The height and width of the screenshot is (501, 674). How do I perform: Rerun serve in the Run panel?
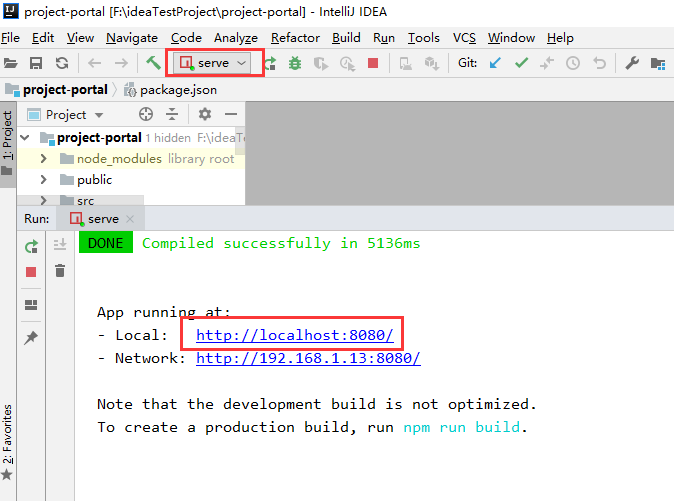coord(31,246)
